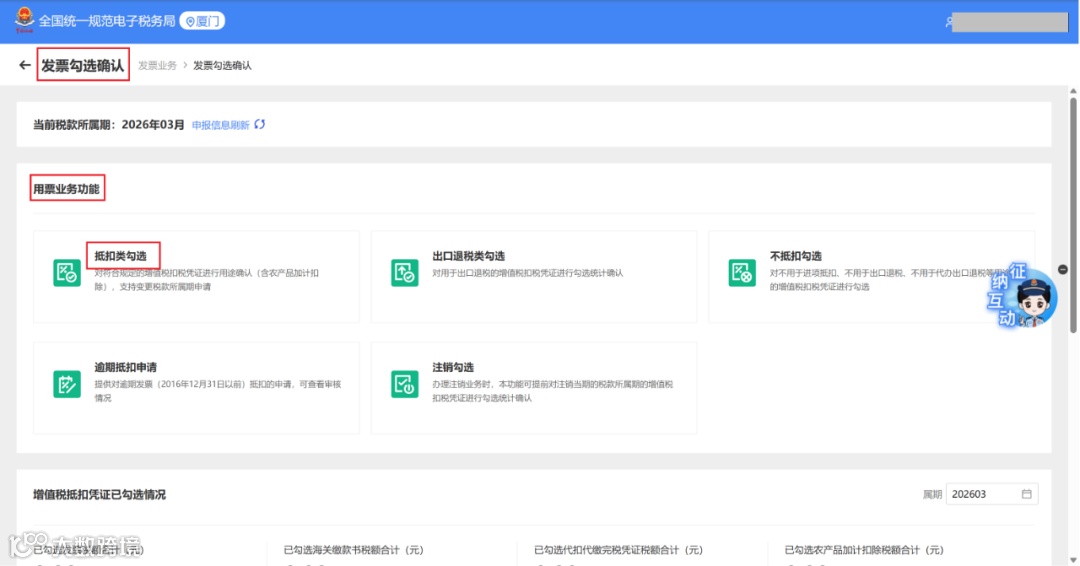Image resolution: width=1080 pixels, height=566 pixels.
Task: Click the 全国统一规范电子税务局 title
Action: click(107, 21)
